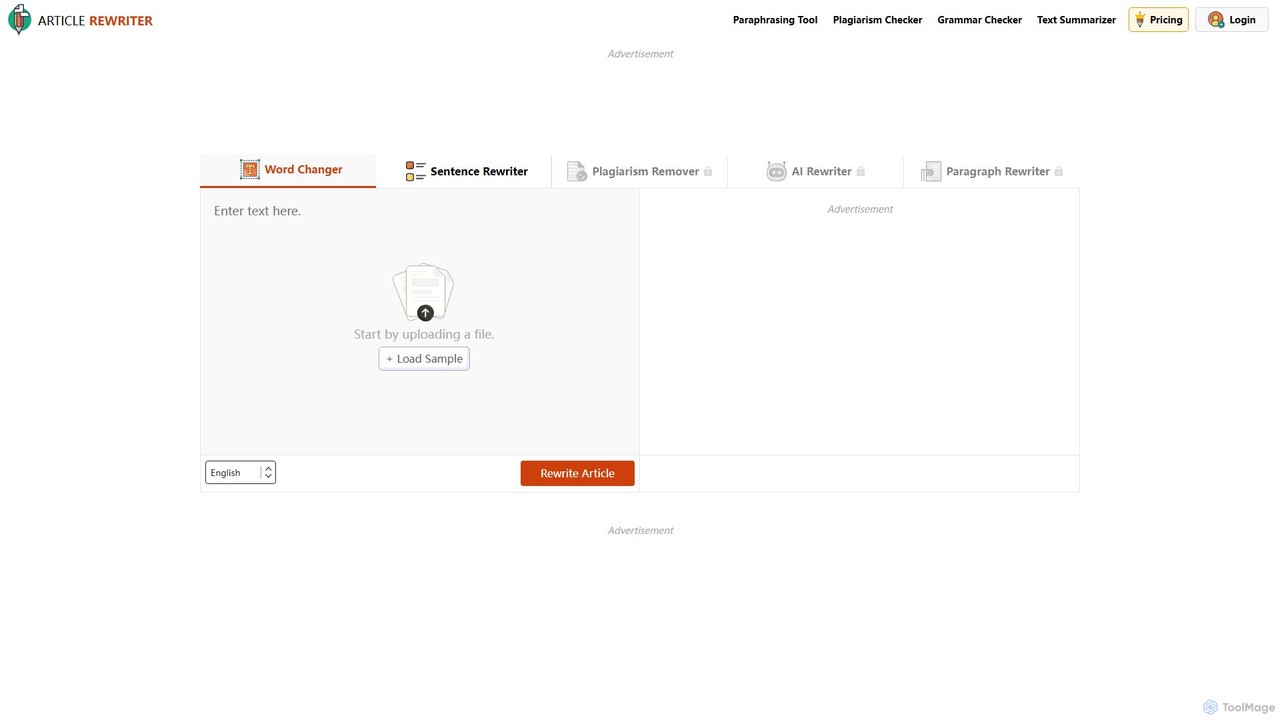Open the English language dropdown
This screenshot has width=1280, height=720.
[240, 473]
